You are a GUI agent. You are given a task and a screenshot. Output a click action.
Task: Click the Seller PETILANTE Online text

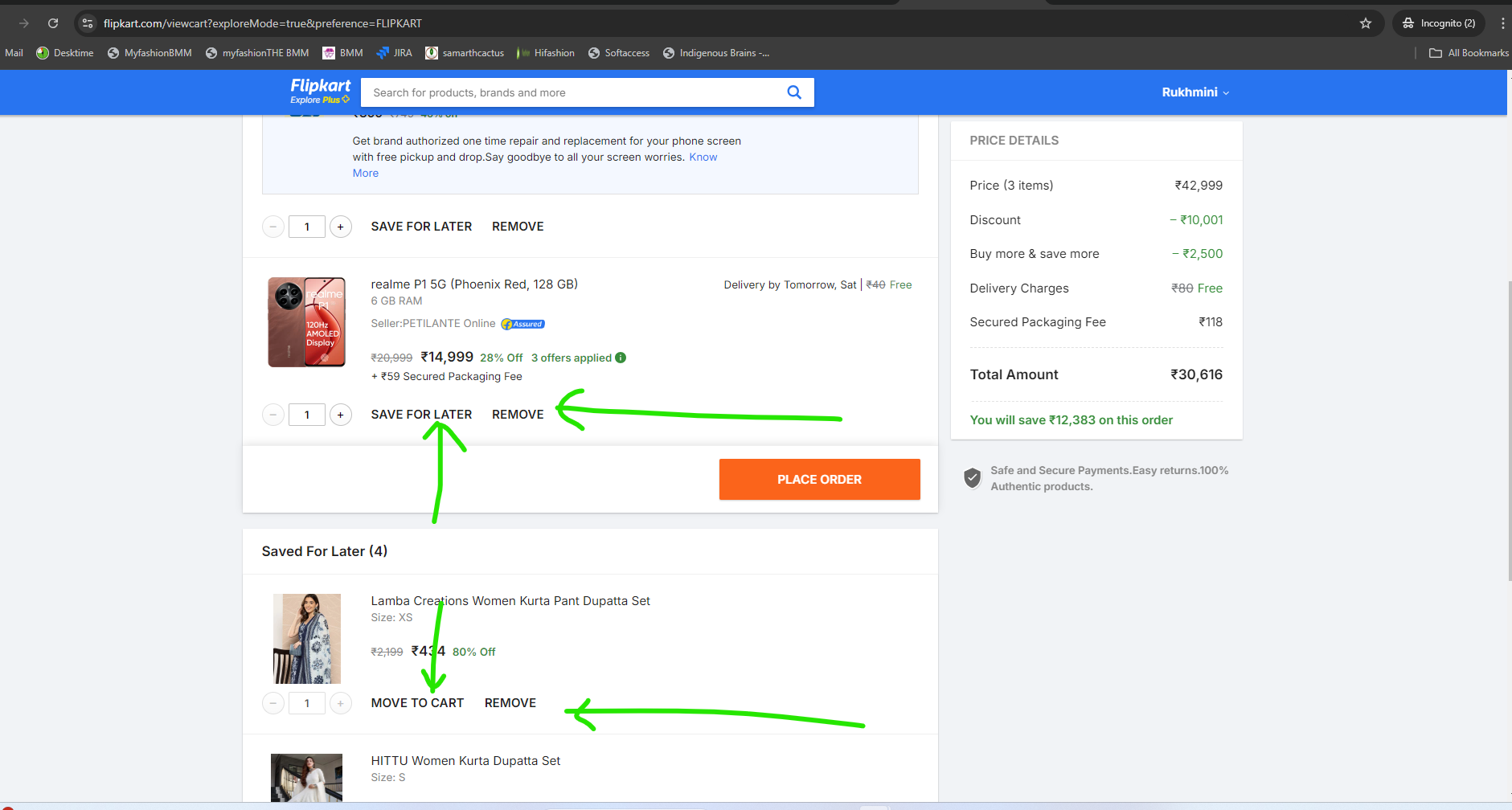(433, 324)
